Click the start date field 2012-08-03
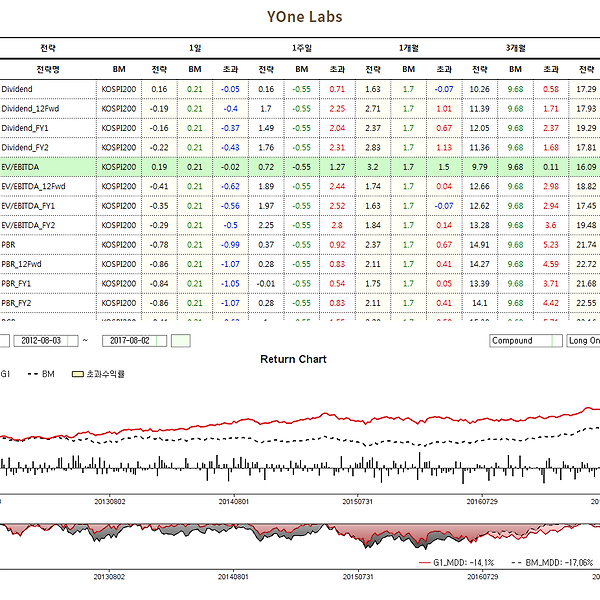Viewport: 600px width, 600px height. click(41, 341)
